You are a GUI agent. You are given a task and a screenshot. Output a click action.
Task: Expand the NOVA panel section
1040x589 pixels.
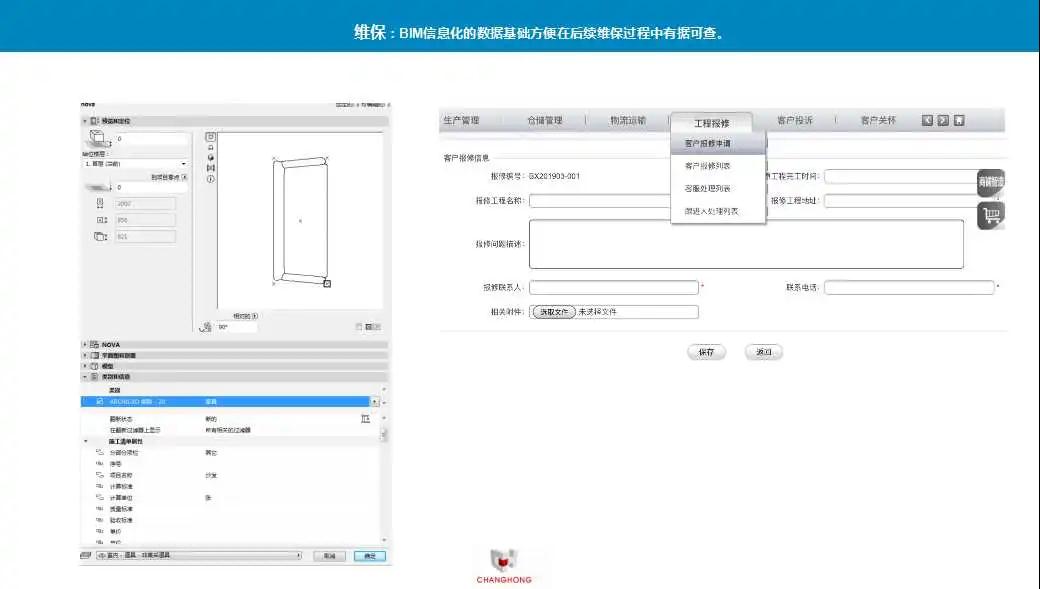(x=86, y=344)
